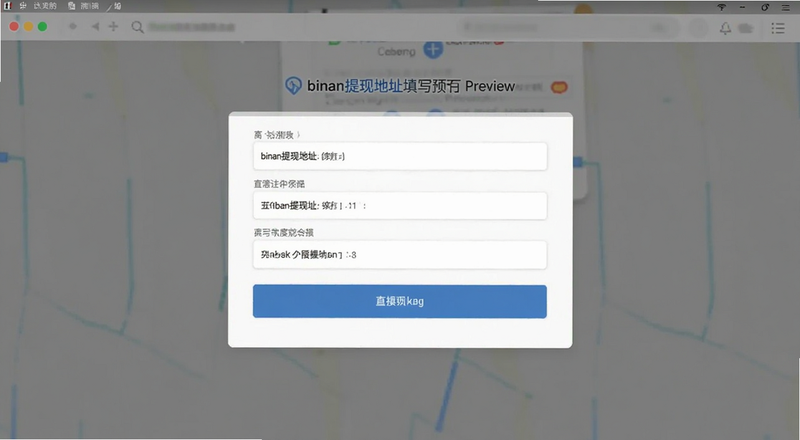The image size is (800, 440).
Task: Click the binan提现地址填写预有 Preview heading
Action: (411, 86)
